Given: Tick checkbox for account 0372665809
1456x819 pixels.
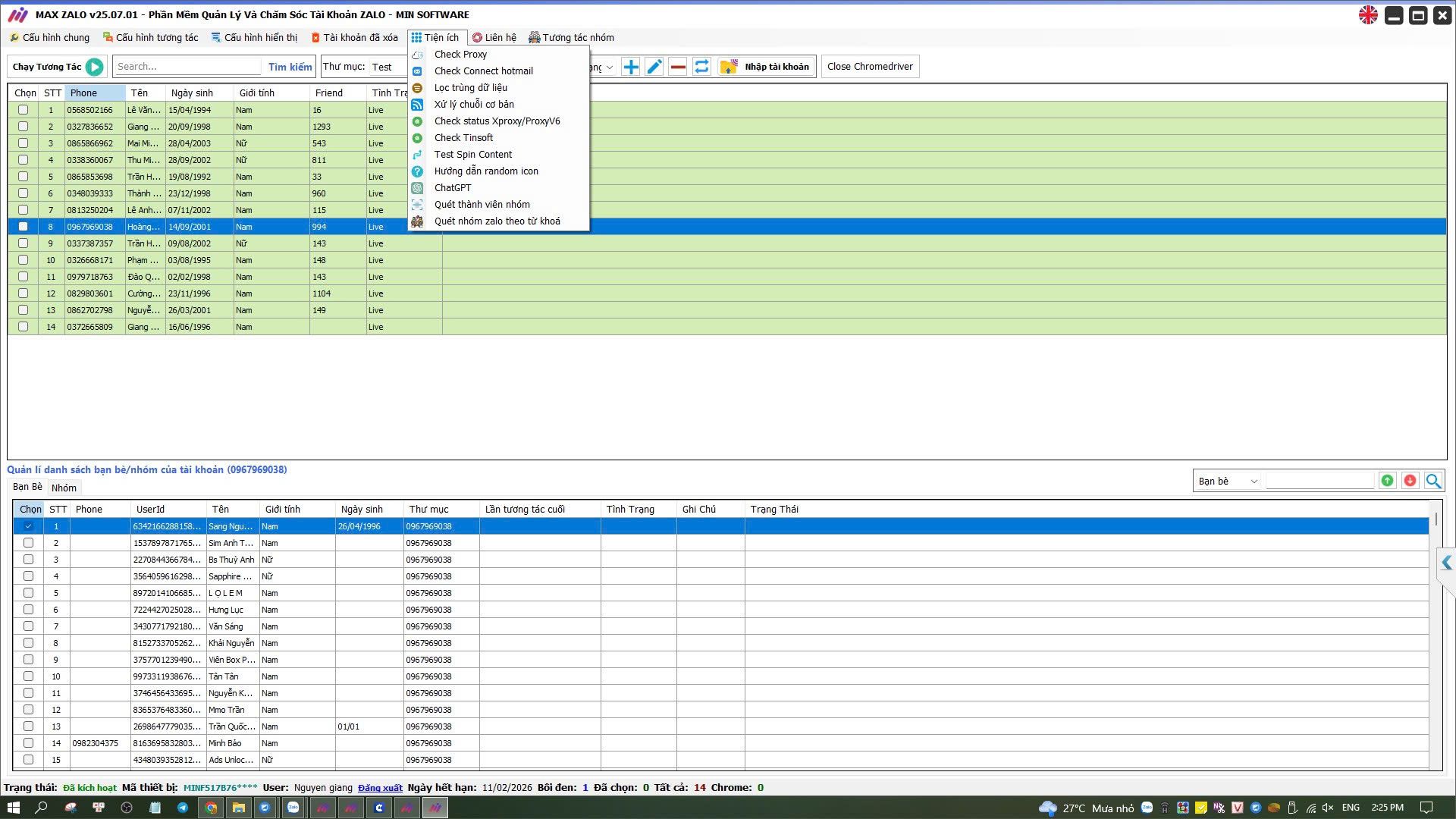Looking at the screenshot, I should coord(23,327).
